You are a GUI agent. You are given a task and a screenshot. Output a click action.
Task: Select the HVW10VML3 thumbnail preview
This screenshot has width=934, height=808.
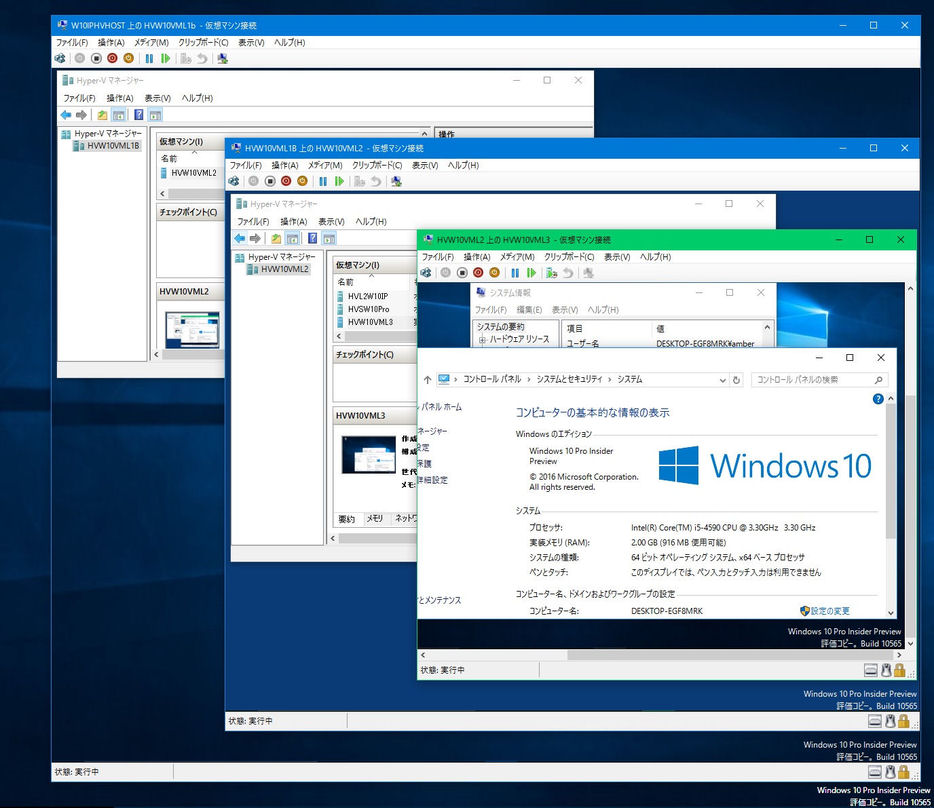point(369,455)
